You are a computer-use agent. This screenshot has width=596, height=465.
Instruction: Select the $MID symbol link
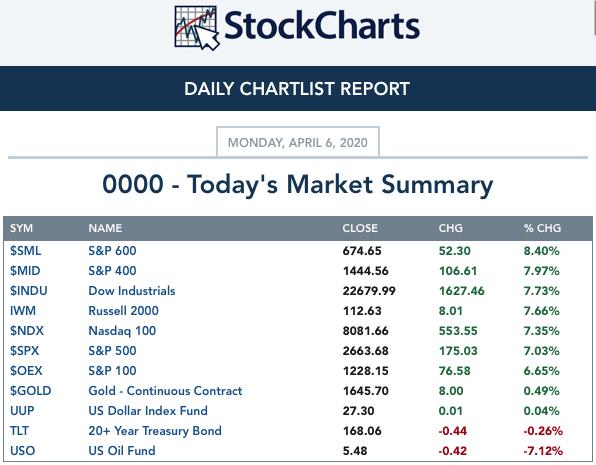pyautogui.click(x=25, y=271)
